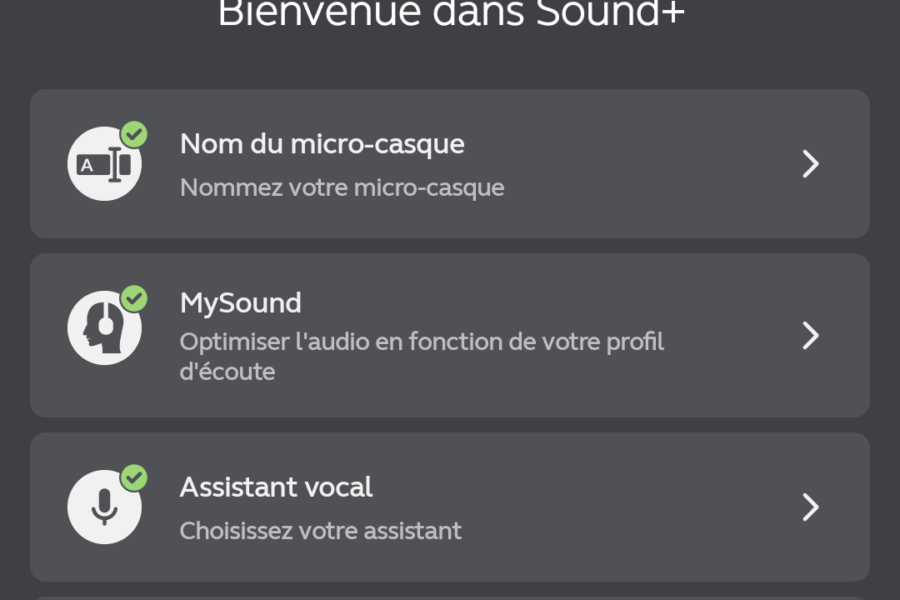Open MySound using the right chevron arrow
900x600 pixels.
click(810, 335)
